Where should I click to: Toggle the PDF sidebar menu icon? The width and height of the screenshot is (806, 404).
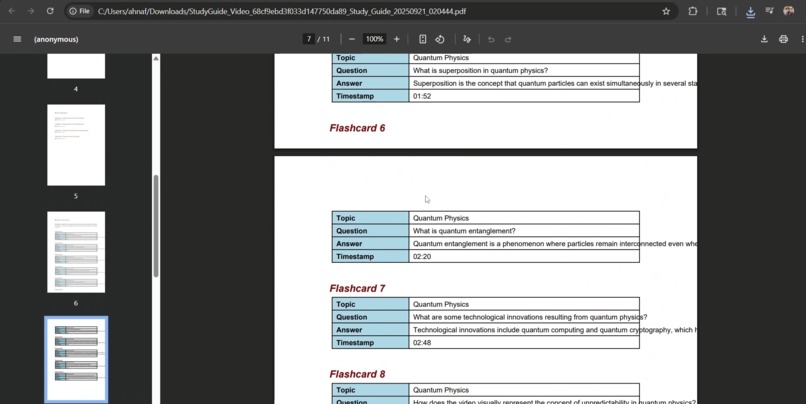click(17, 39)
